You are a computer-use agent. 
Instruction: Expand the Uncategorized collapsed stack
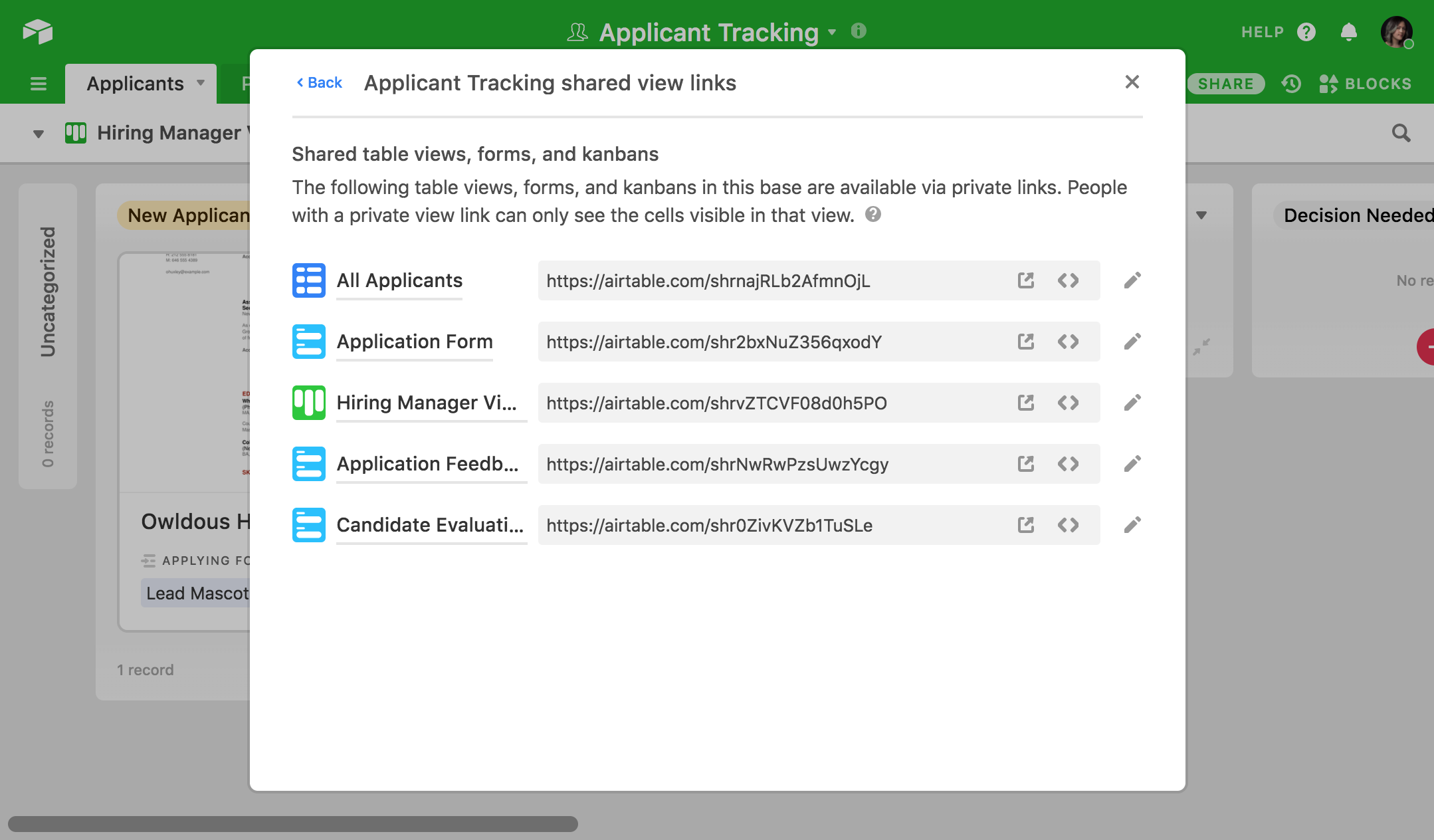coord(48,336)
